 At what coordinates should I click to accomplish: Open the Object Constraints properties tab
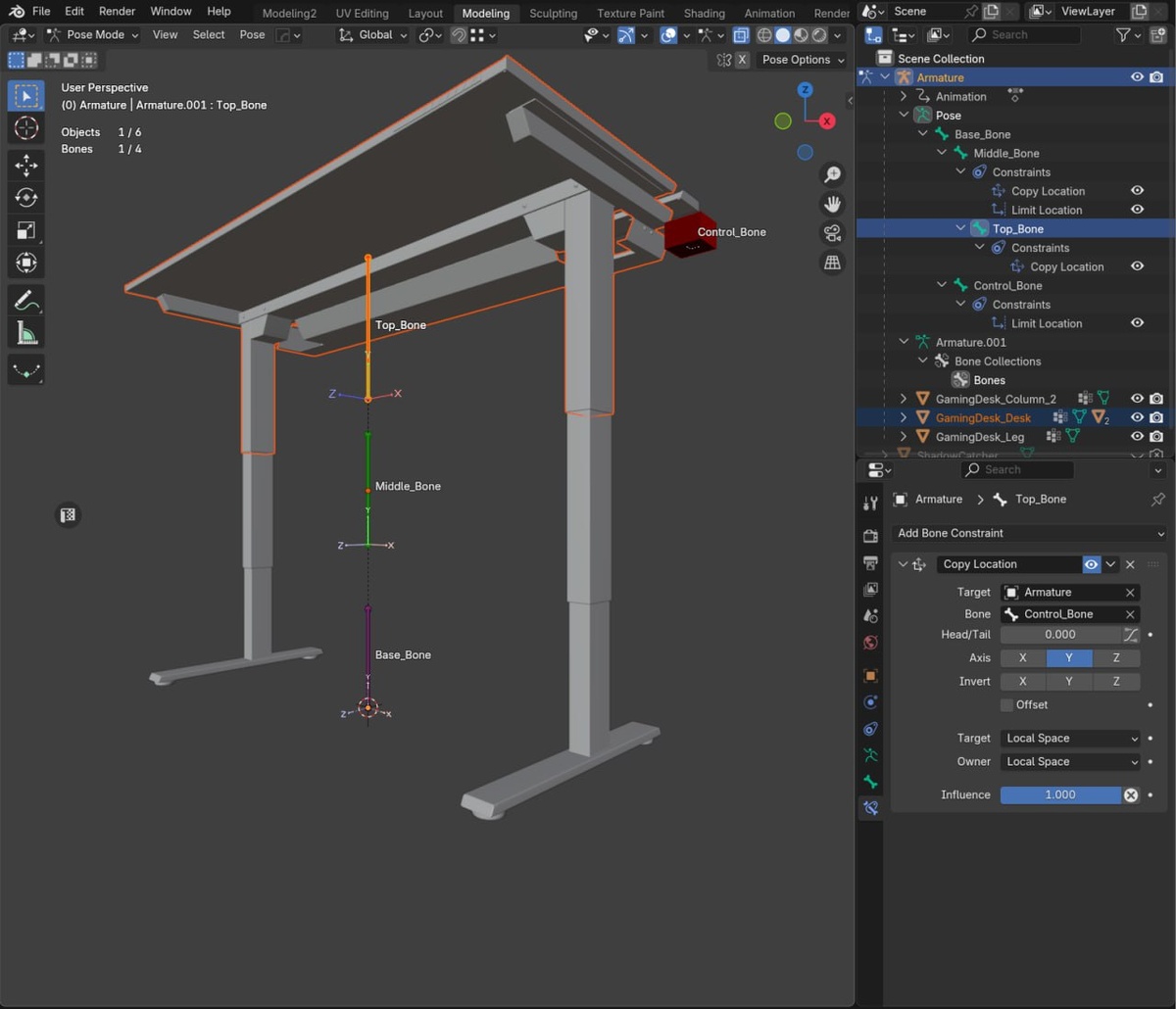click(x=870, y=729)
